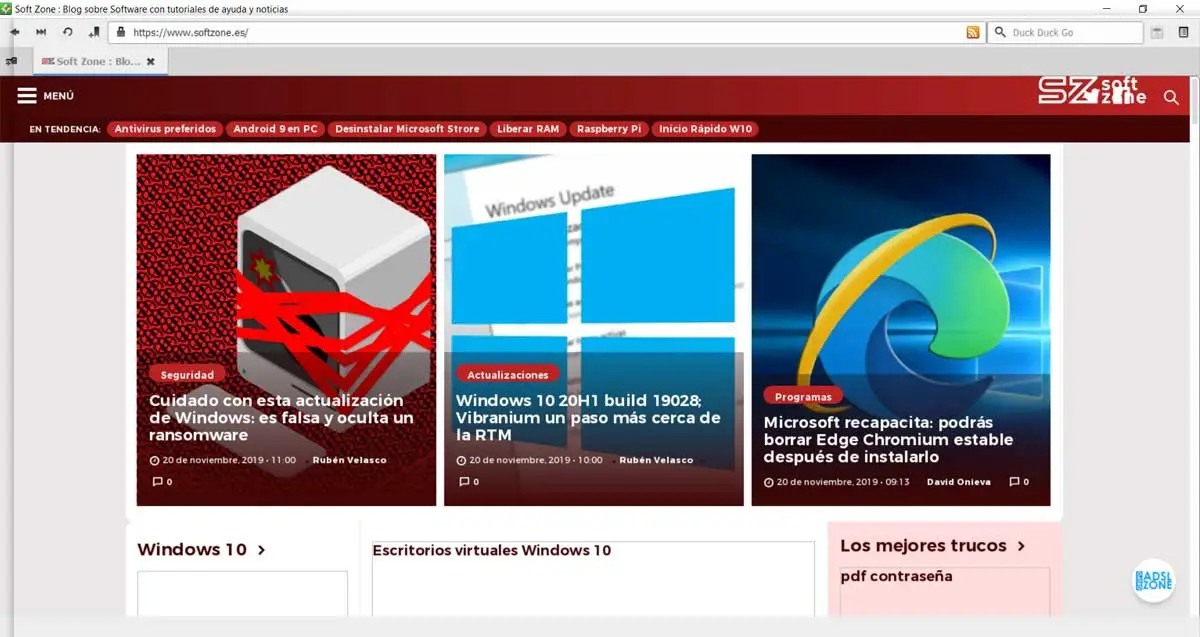Open the 'Microsoft recapacita' Edge Chromium headline
This screenshot has height=637, width=1200.
point(888,440)
